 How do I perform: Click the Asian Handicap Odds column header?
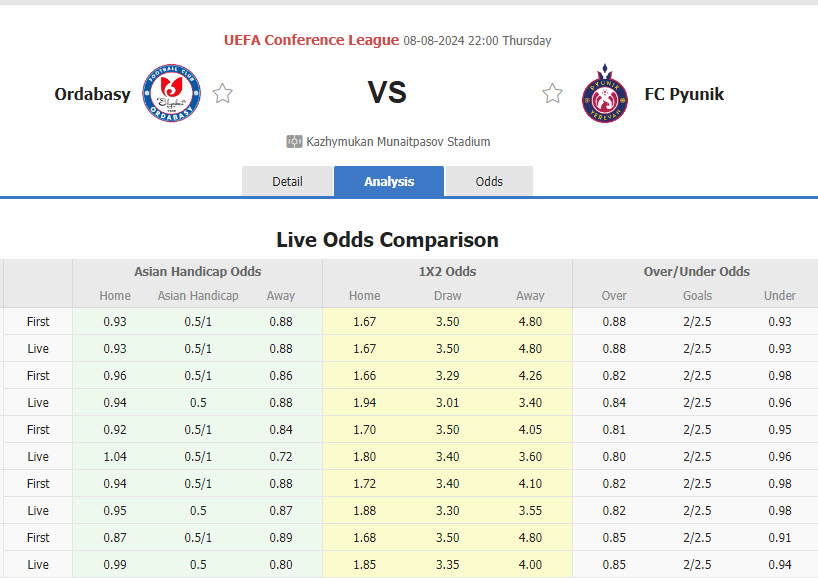[198, 271]
